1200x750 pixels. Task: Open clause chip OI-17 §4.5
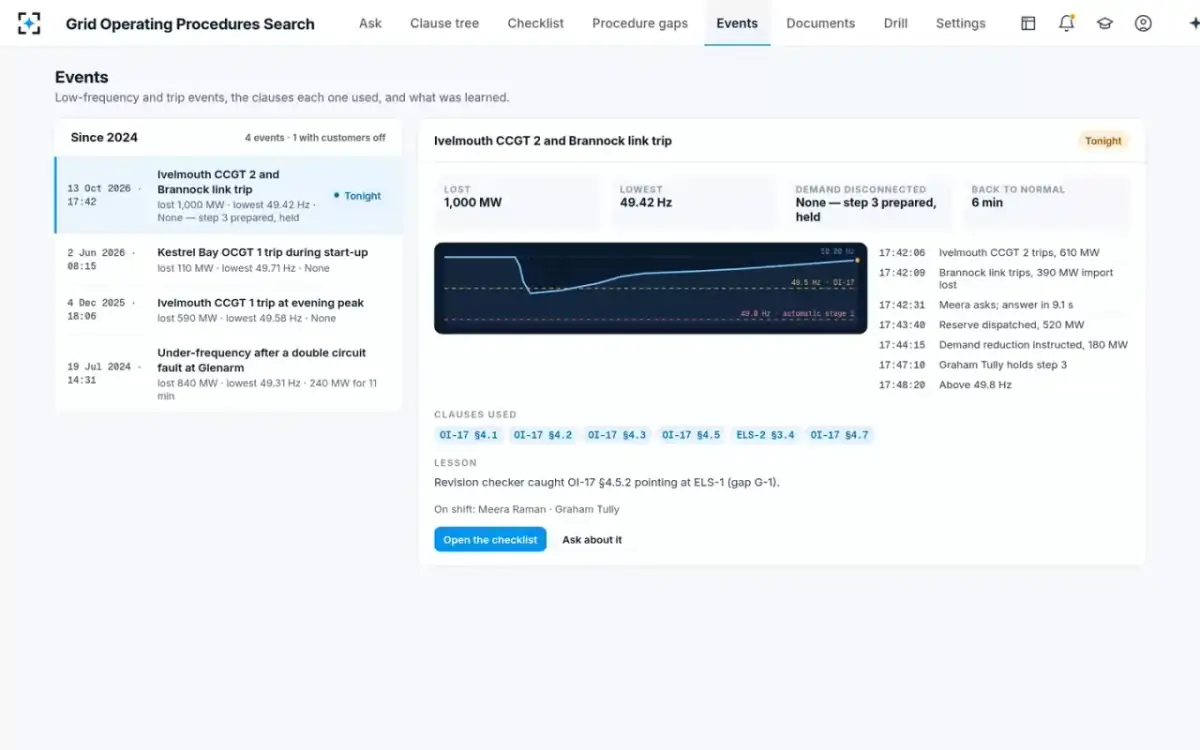[691, 435]
